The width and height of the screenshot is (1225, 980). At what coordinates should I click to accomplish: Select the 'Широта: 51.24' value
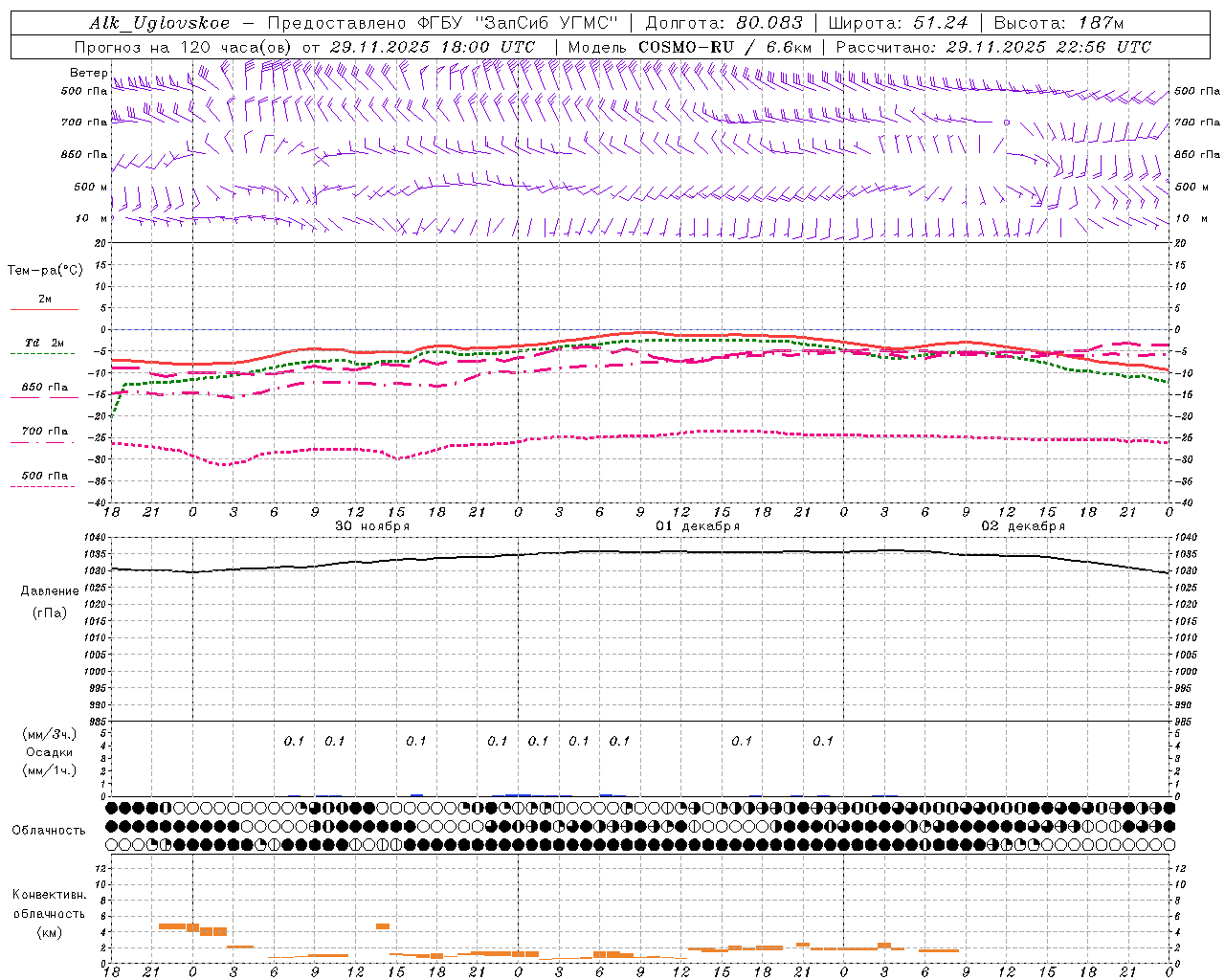pos(898,23)
